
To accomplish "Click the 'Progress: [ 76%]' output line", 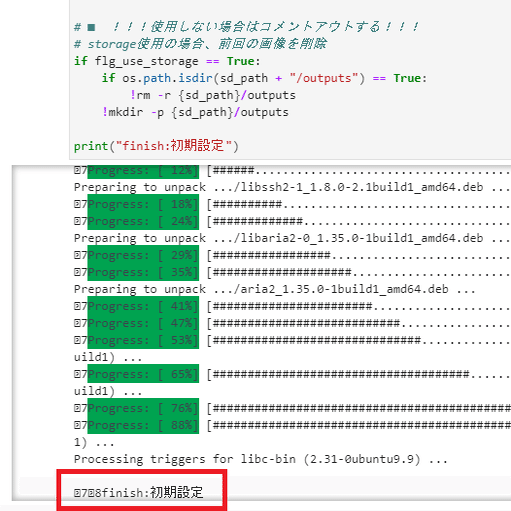I will pyautogui.click(x=292, y=408).
